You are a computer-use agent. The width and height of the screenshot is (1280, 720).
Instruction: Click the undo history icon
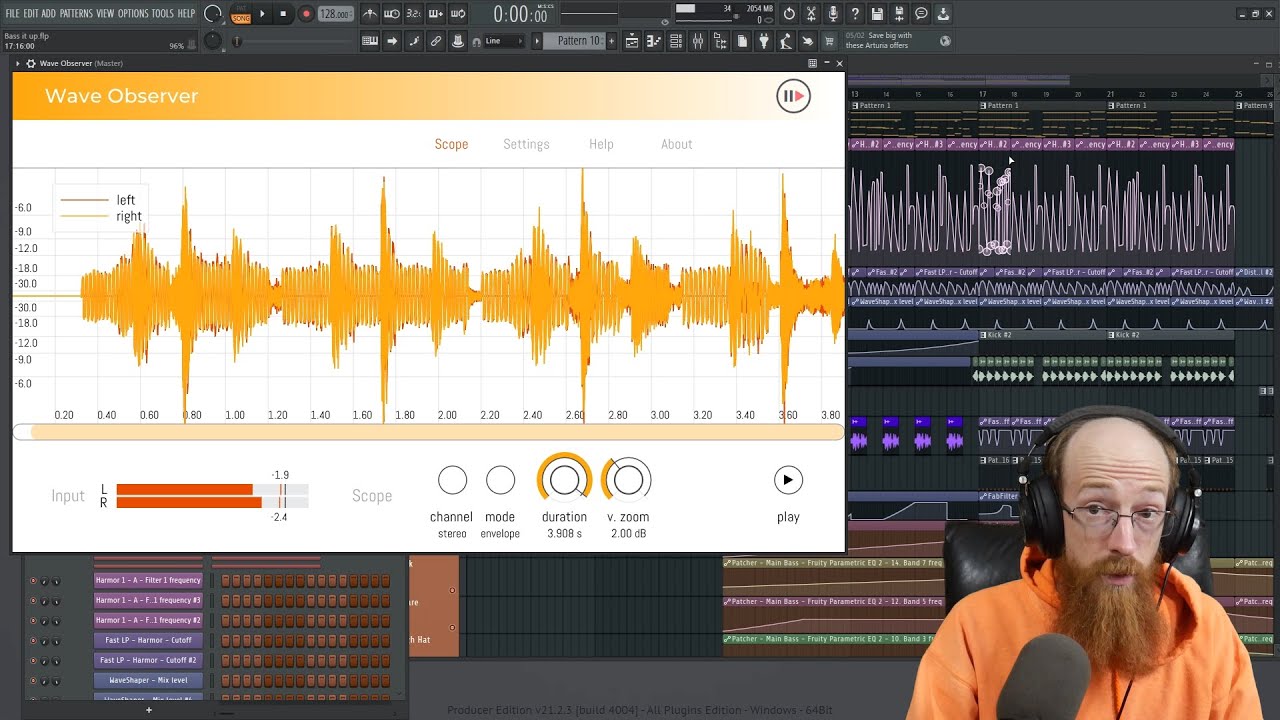[x=789, y=14]
